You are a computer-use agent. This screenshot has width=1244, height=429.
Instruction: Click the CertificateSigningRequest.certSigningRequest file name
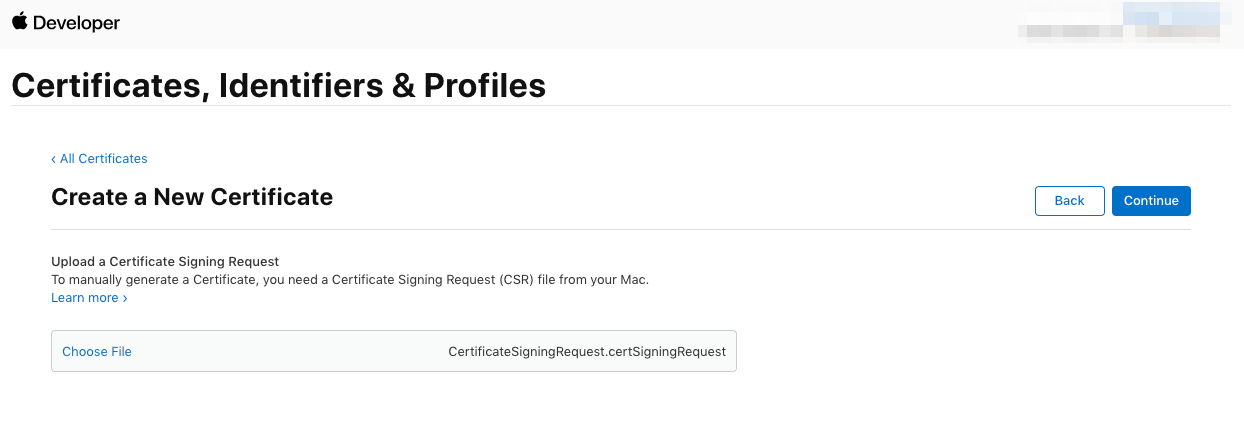click(x=587, y=352)
